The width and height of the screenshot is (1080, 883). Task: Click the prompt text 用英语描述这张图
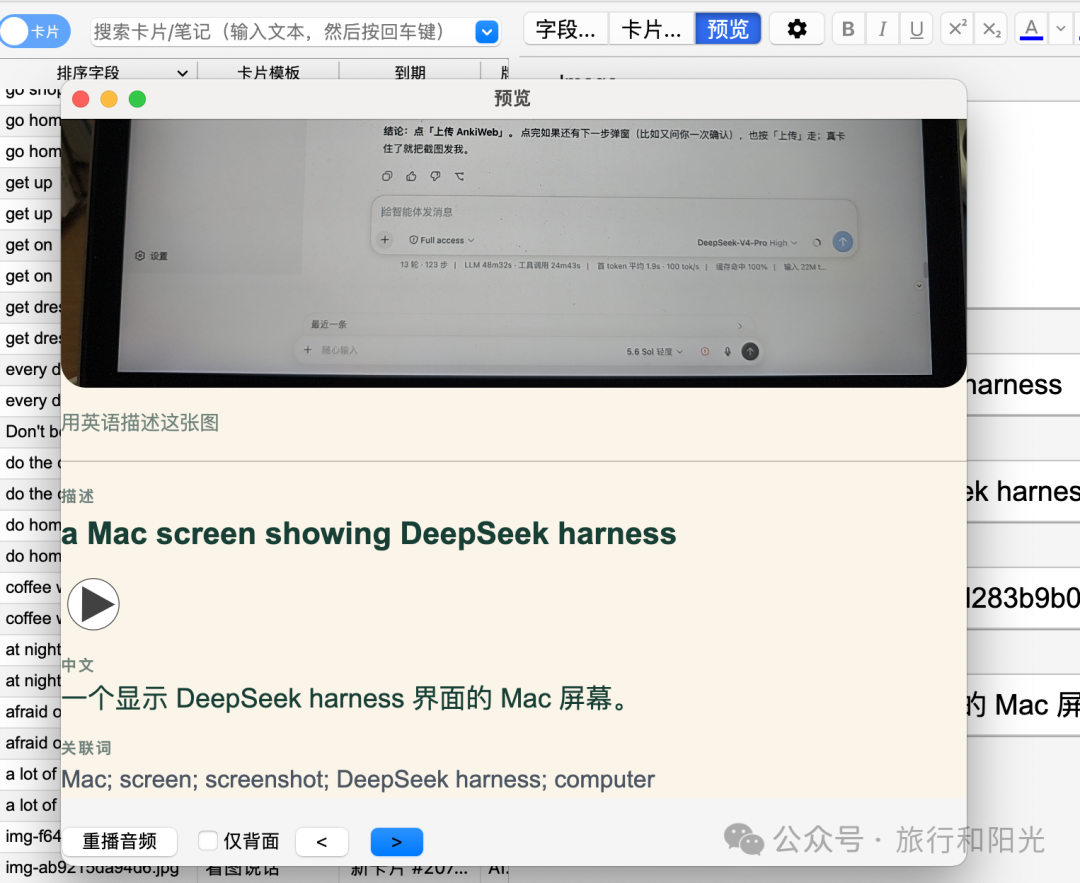(x=141, y=422)
